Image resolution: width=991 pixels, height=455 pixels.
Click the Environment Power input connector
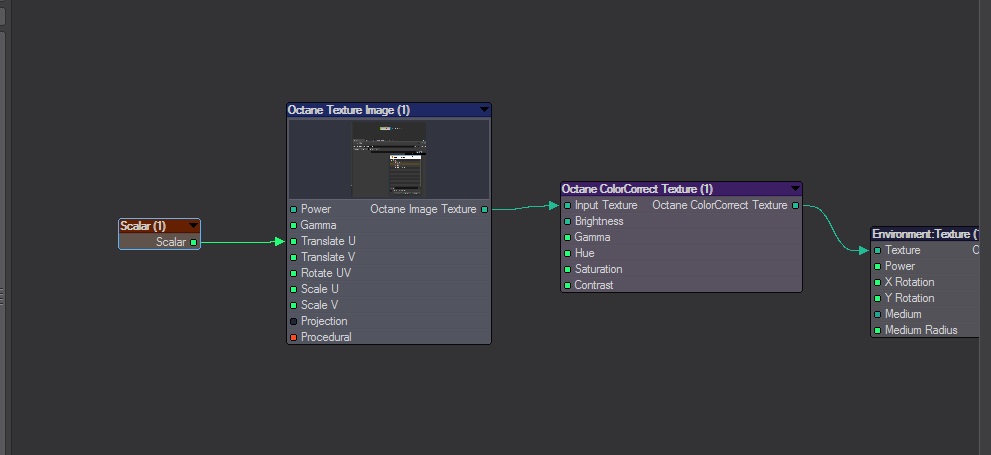coord(877,267)
